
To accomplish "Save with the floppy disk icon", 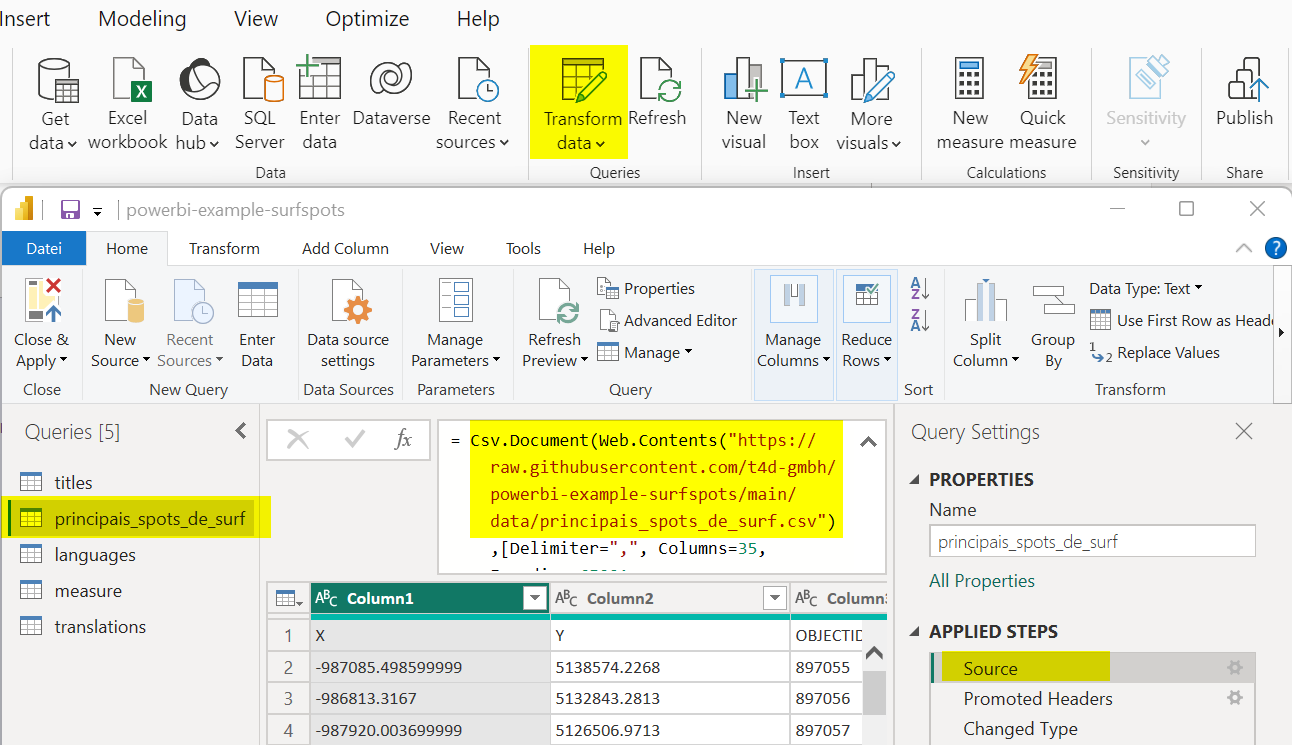I will tap(70, 210).
